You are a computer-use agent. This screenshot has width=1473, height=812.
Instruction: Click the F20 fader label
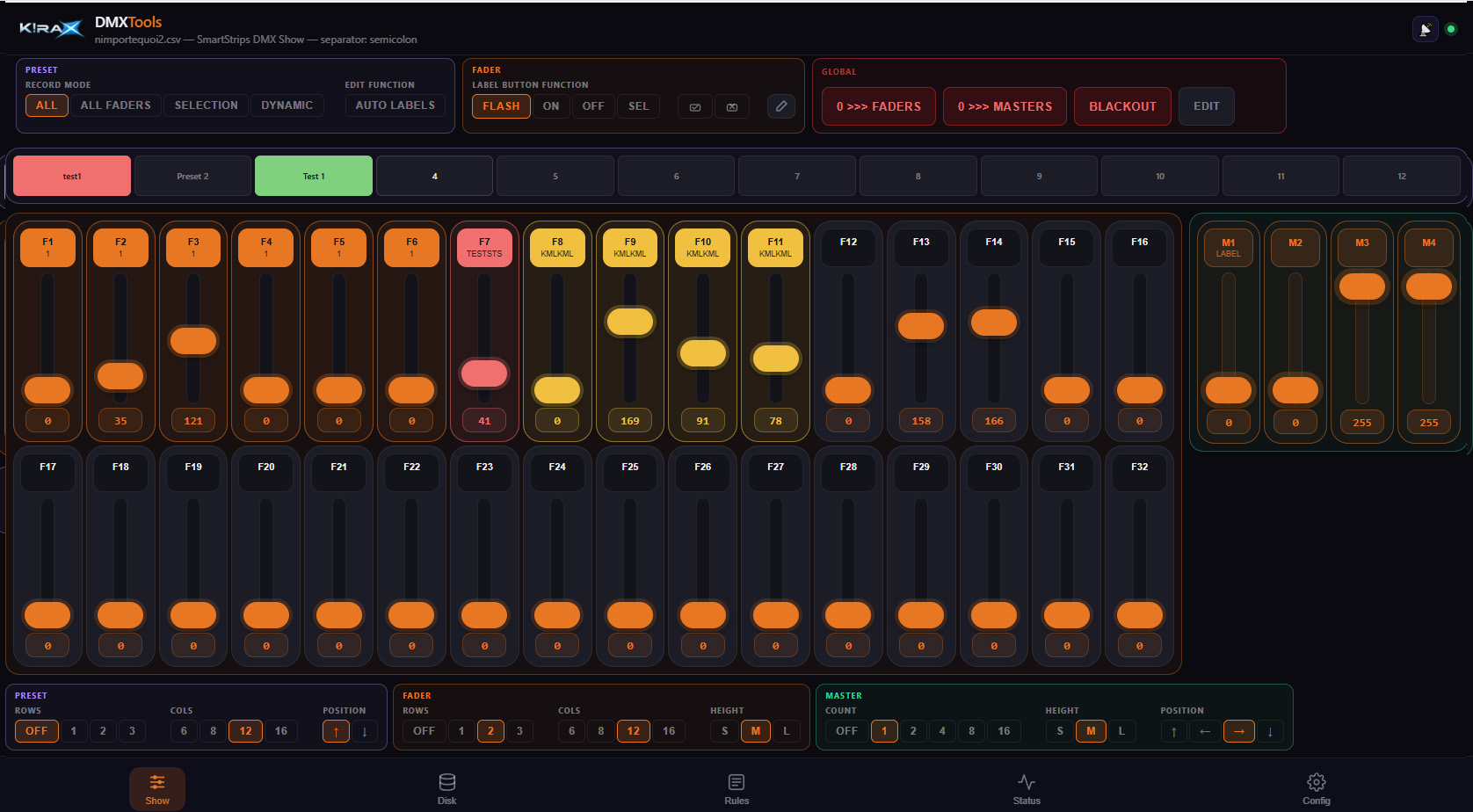point(266,472)
